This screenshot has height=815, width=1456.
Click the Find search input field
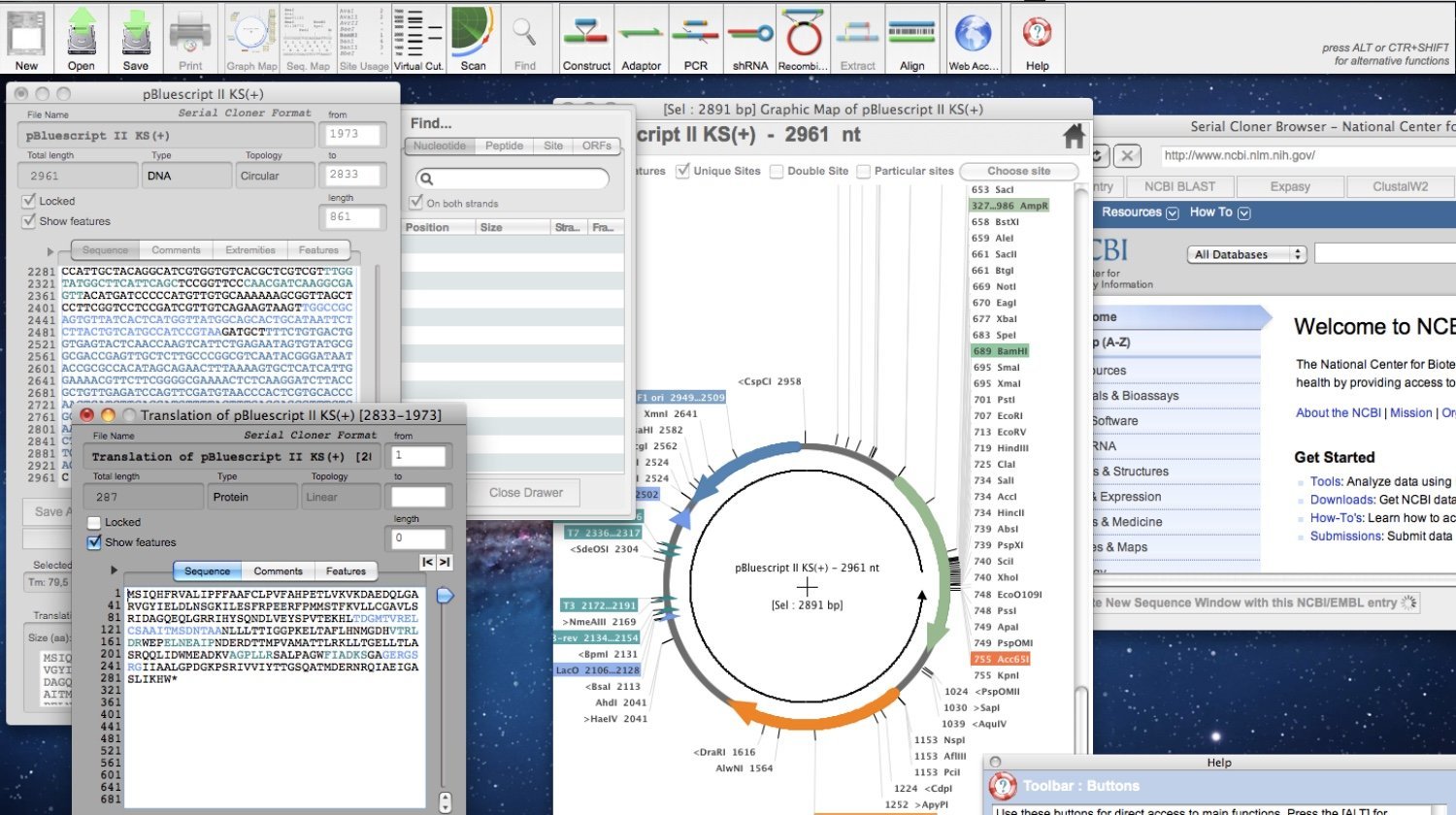513,179
